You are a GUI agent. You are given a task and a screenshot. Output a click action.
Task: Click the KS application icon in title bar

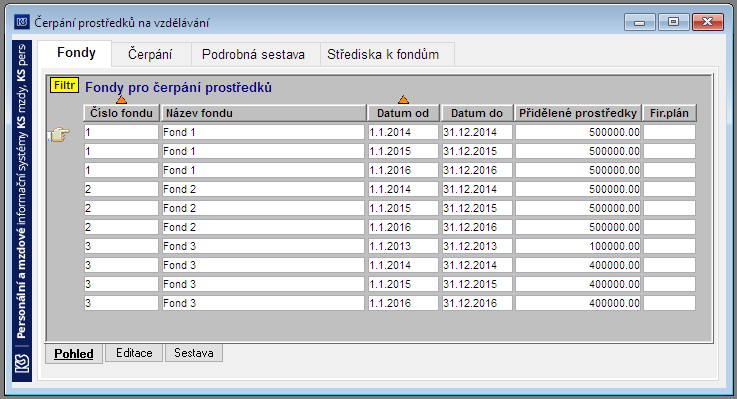pos(22,22)
